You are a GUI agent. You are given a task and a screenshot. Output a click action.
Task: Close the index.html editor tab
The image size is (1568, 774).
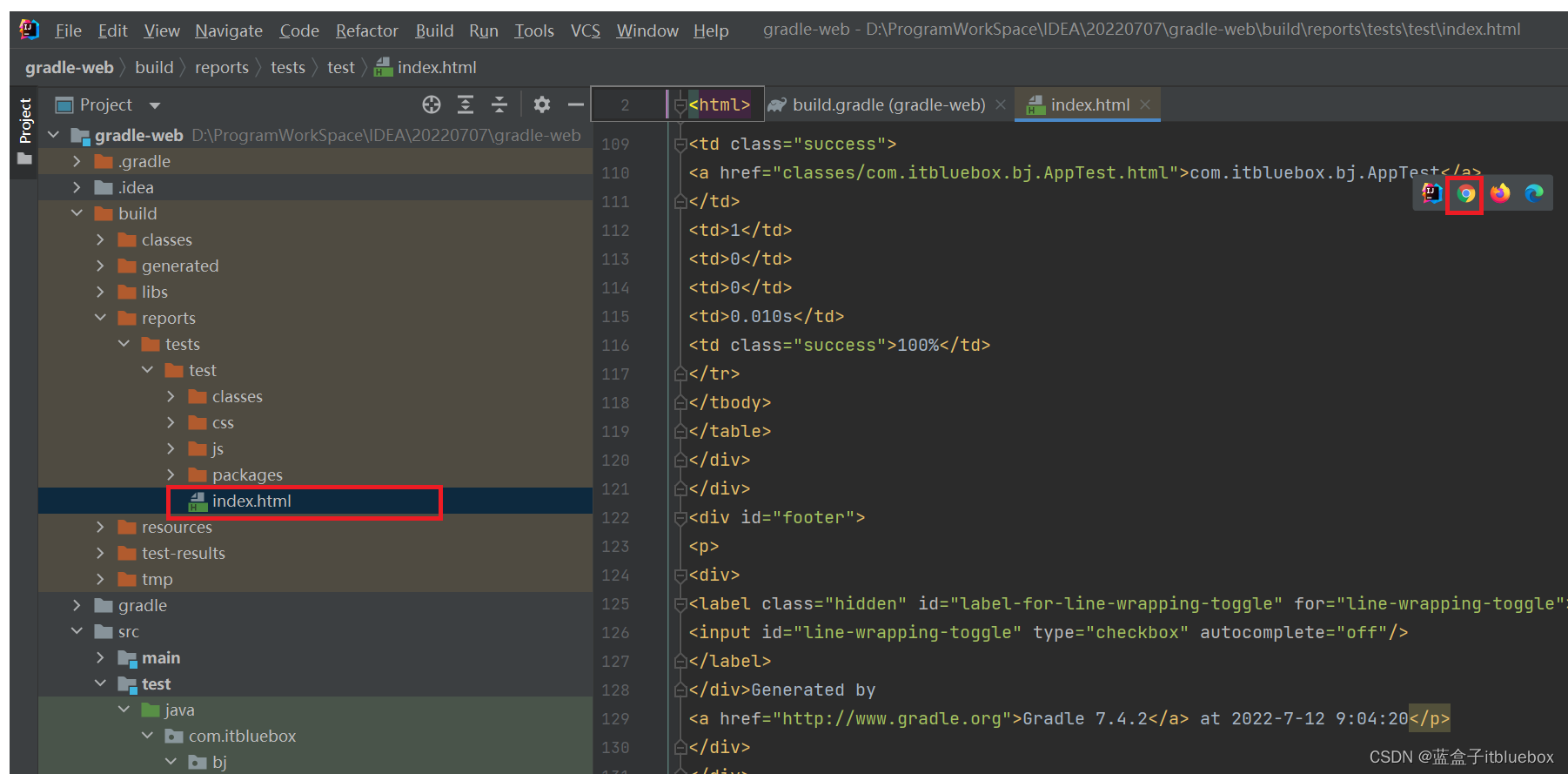coord(1145,104)
